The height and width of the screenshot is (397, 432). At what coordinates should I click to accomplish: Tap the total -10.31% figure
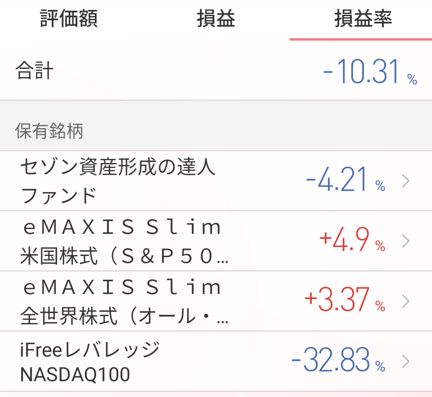[x=370, y=71]
